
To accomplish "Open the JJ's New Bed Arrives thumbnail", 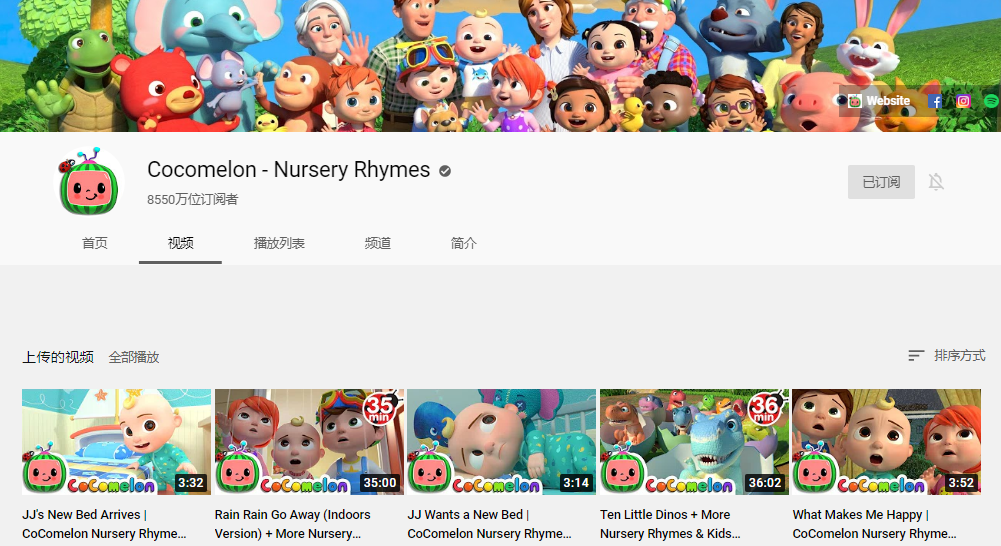I will pos(116,442).
